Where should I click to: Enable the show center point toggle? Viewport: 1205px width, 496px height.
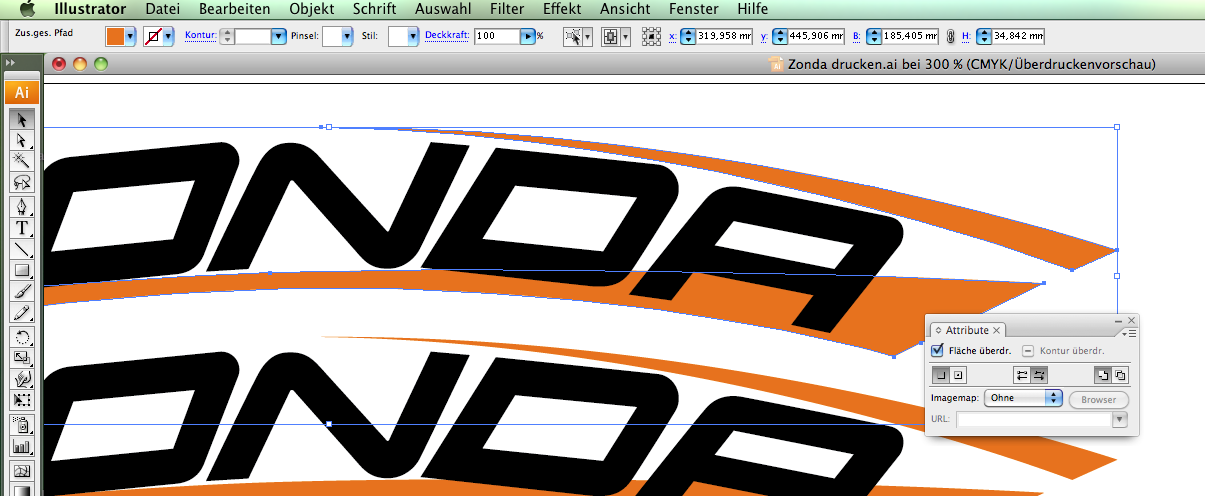click(x=958, y=375)
